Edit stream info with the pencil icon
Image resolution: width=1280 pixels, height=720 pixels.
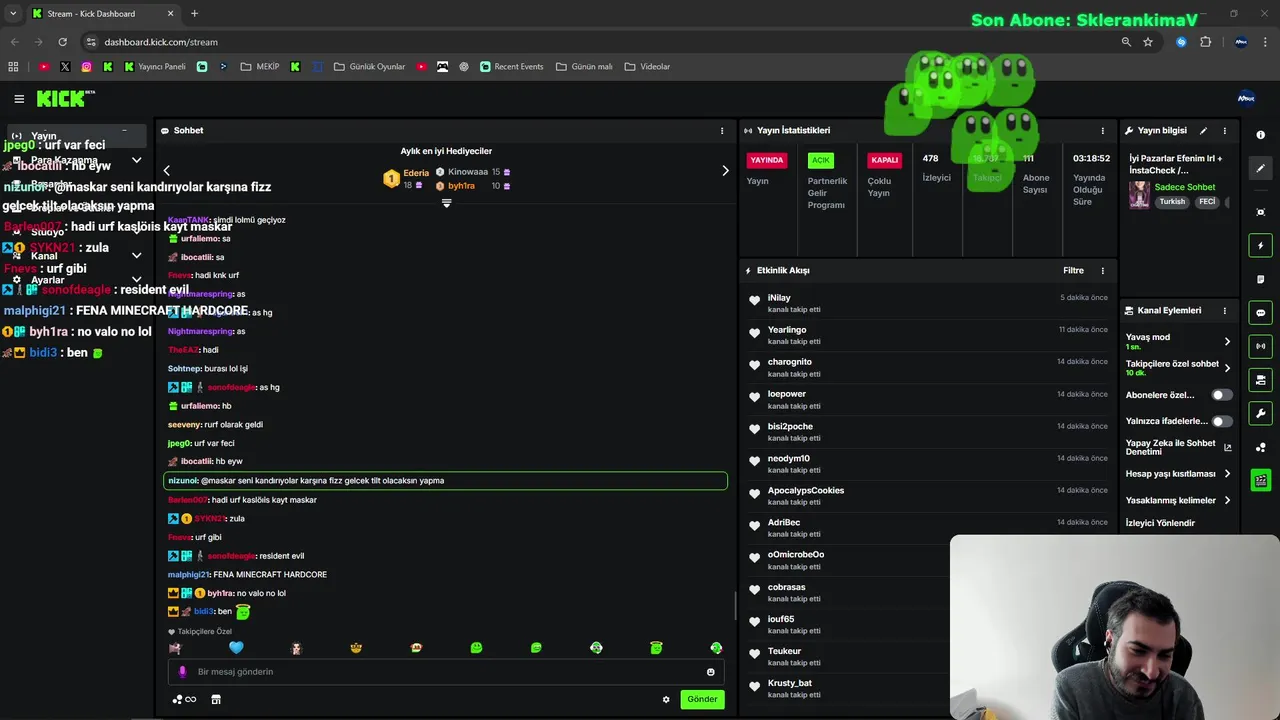(x=1204, y=130)
